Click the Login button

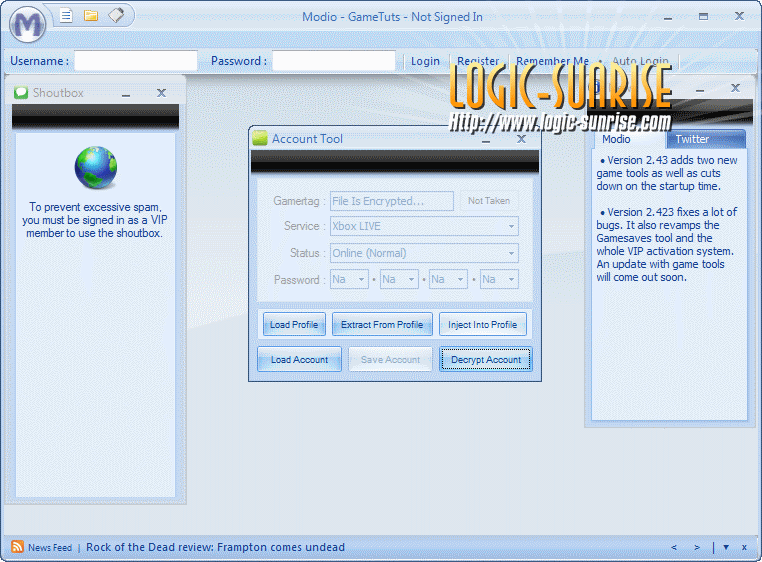tap(425, 61)
